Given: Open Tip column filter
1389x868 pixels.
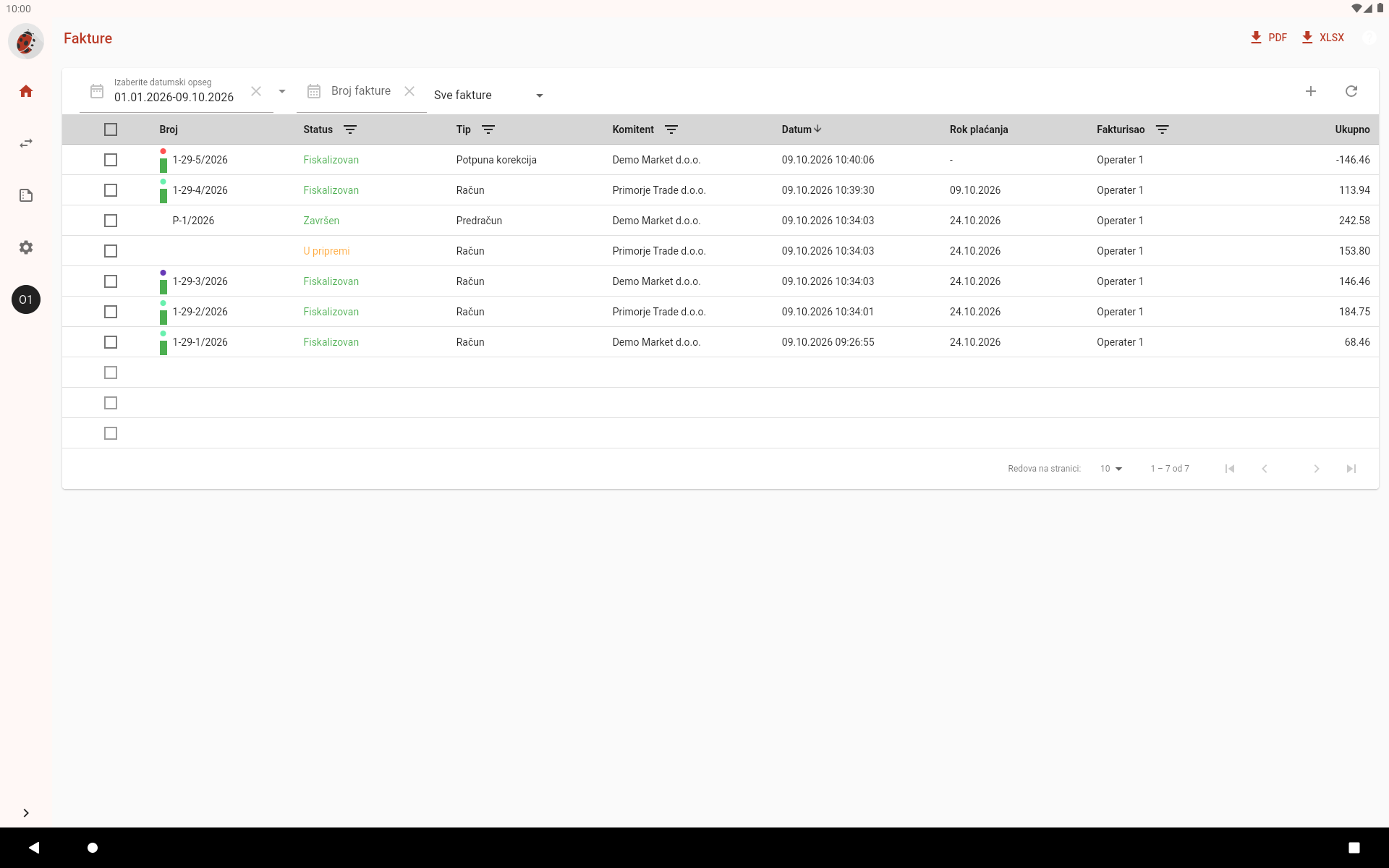Looking at the screenshot, I should tap(488, 129).
